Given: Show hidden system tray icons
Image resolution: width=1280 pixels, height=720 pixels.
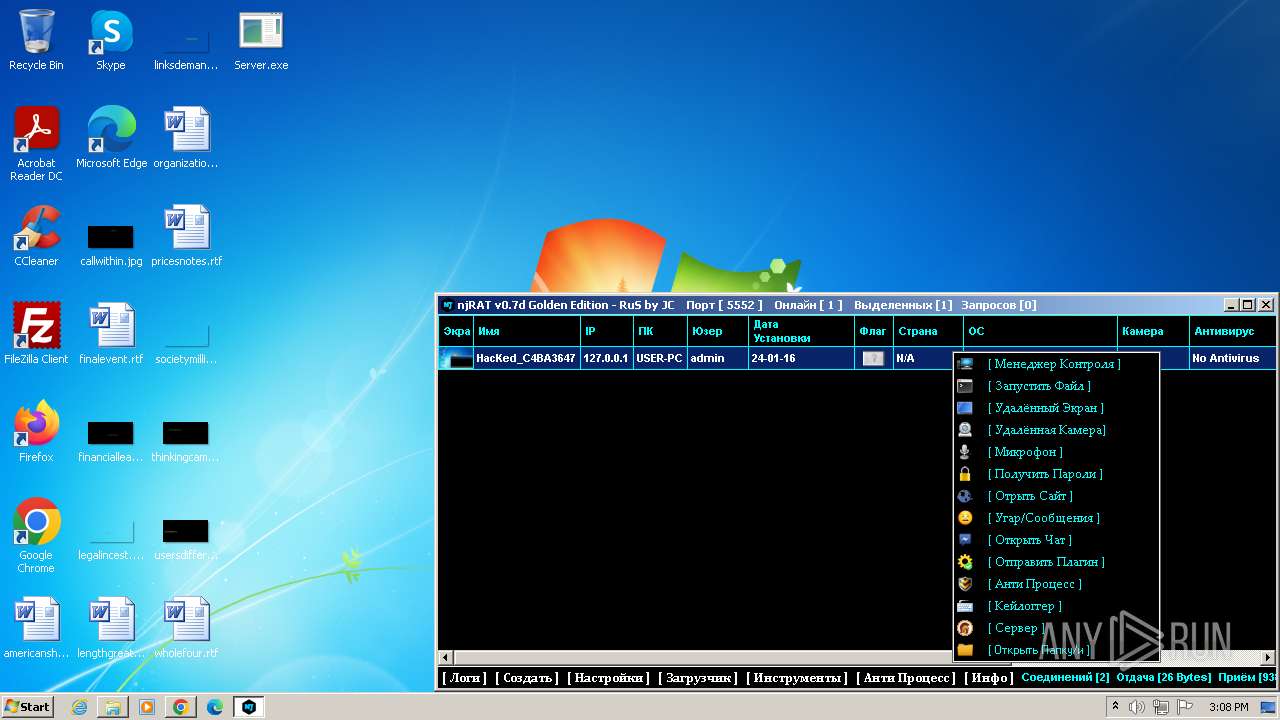Looking at the screenshot, I should click(x=1115, y=706).
